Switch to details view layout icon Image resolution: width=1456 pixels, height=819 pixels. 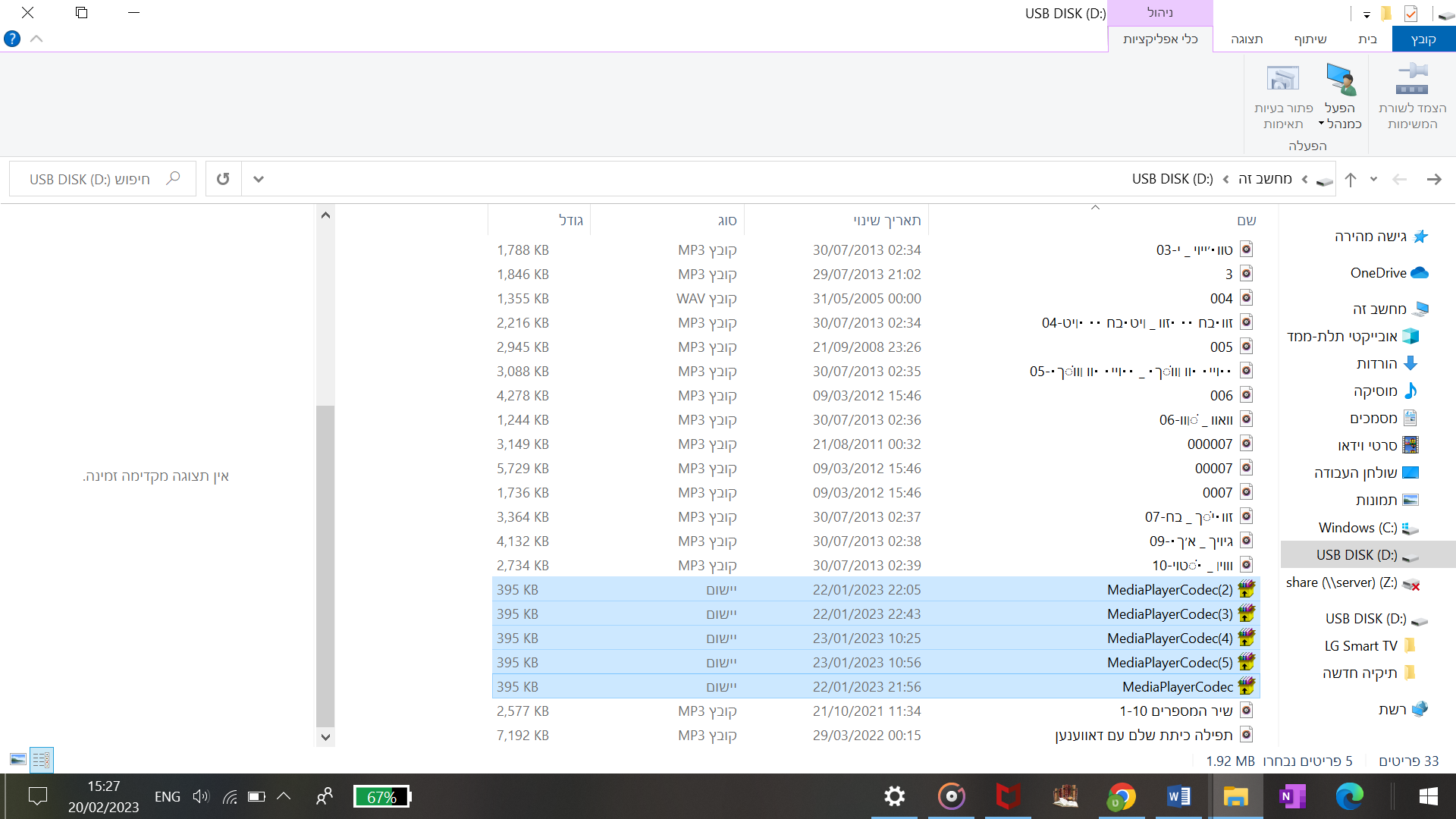[x=42, y=759]
